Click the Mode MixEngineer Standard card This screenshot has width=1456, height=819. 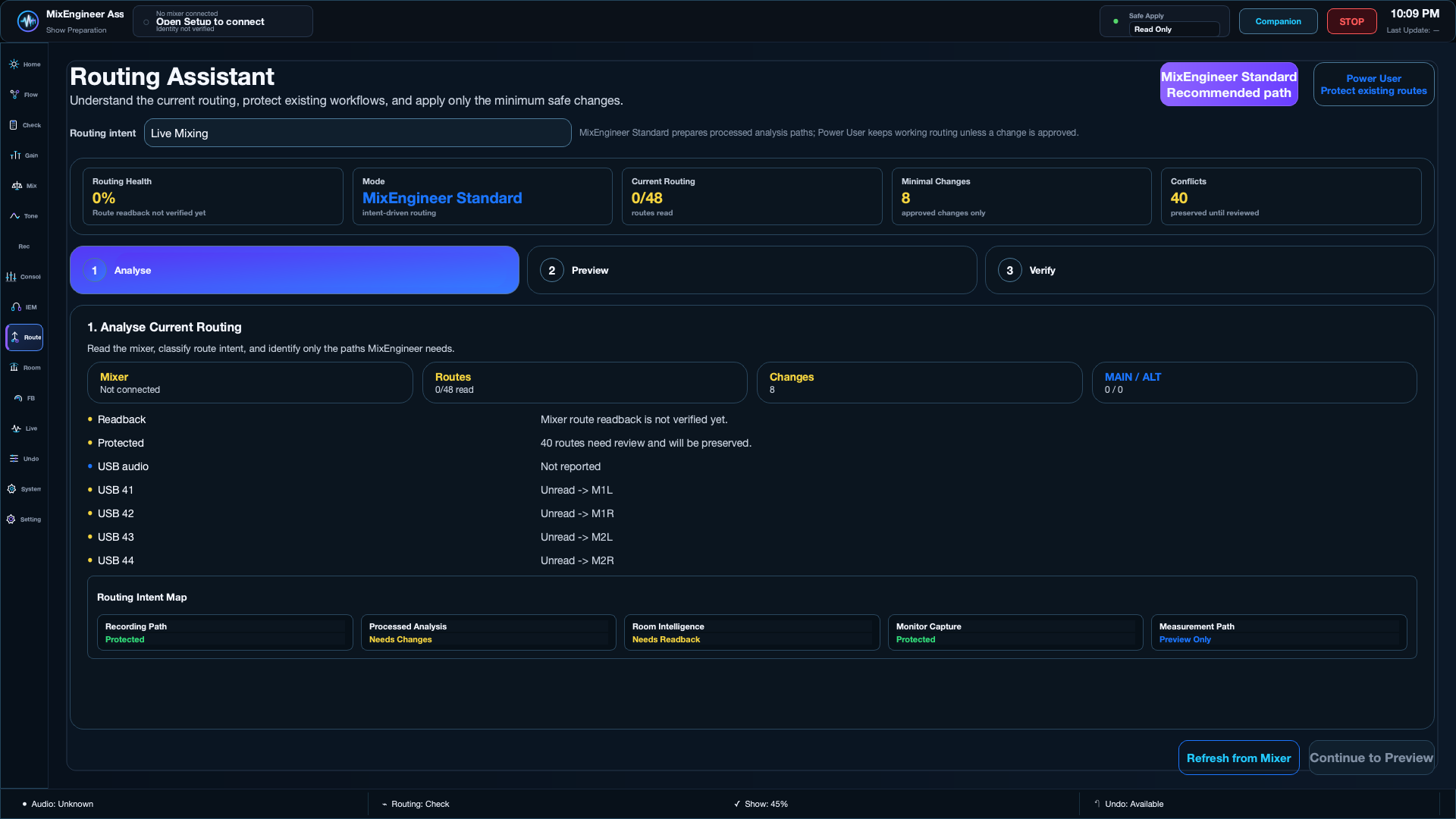click(482, 196)
